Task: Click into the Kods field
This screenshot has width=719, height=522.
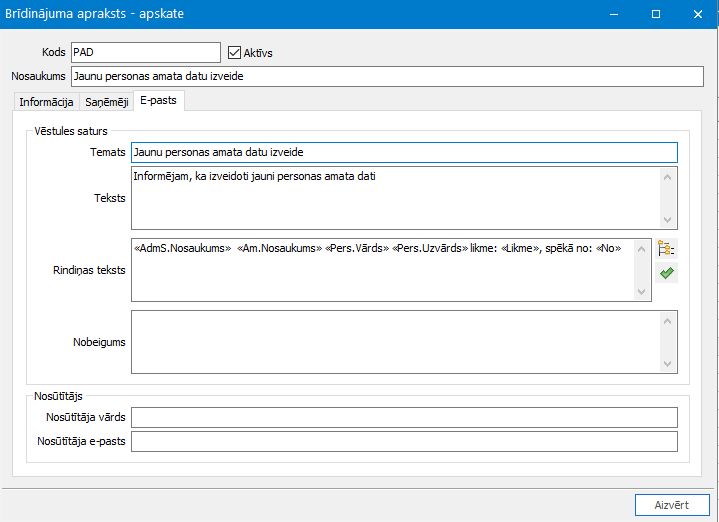Action: coord(146,52)
